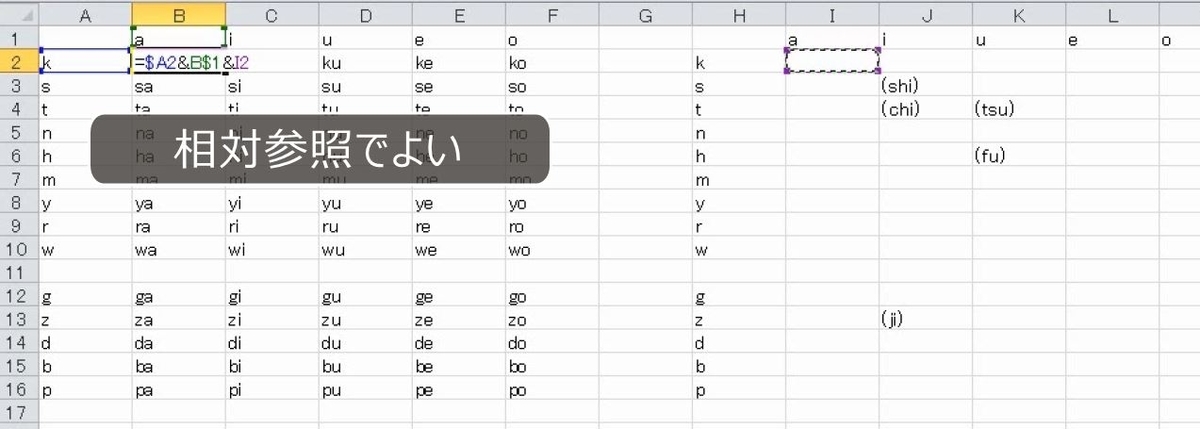This screenshot has height=429, width=1200.
Task: Click cell containing "si"
Action: [x=272, y=87]
